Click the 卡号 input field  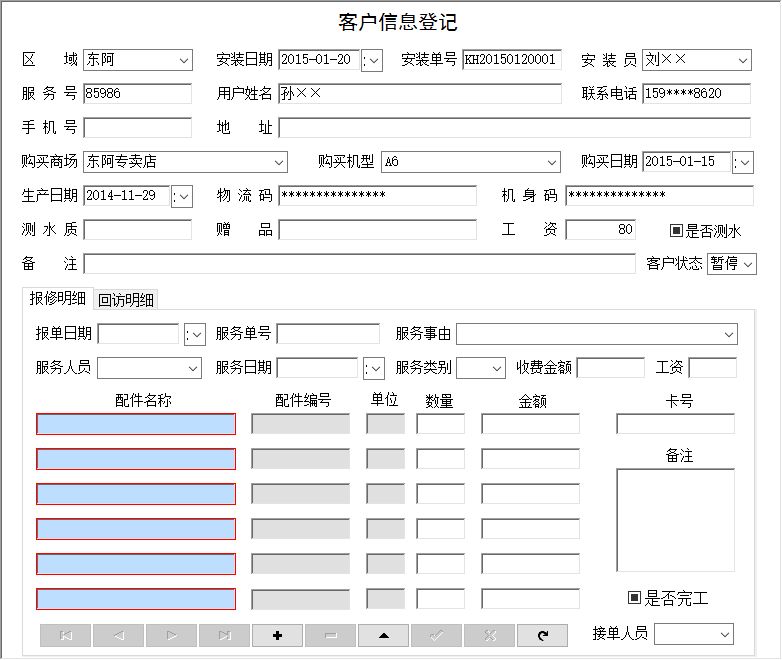click(676, 424)
